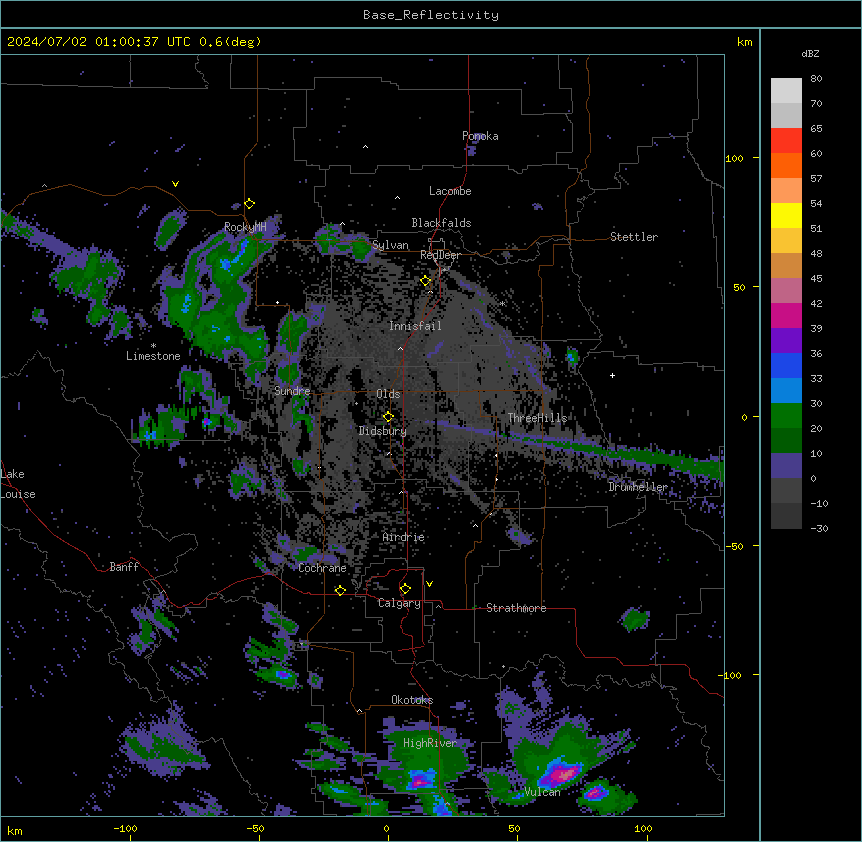
Task: Click the Blackfalds city label
Action: coord(441,223)
